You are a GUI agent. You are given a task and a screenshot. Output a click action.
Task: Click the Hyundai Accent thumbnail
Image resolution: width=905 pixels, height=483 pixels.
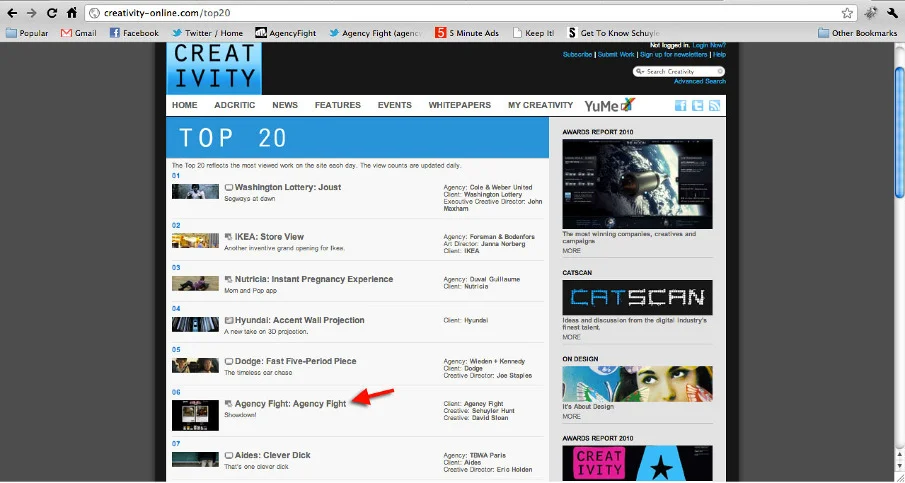pyautogui.click(x=195, y=324)
